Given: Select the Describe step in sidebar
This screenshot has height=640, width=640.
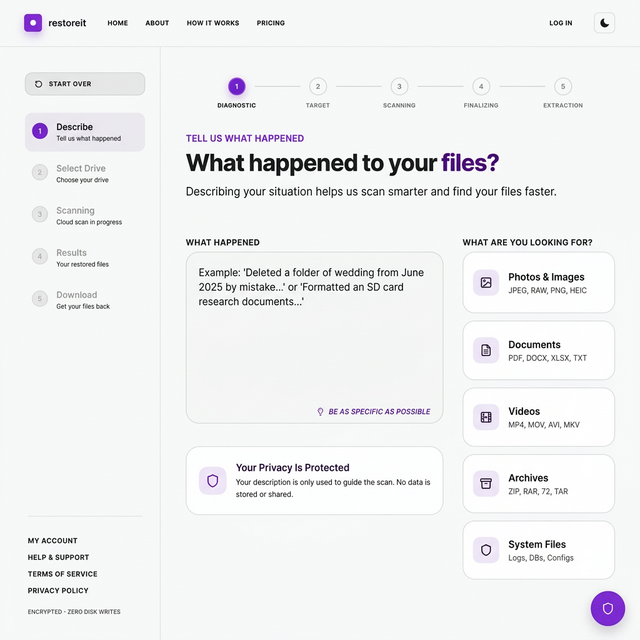Looking at the screenshot, I should click(85, 132).
